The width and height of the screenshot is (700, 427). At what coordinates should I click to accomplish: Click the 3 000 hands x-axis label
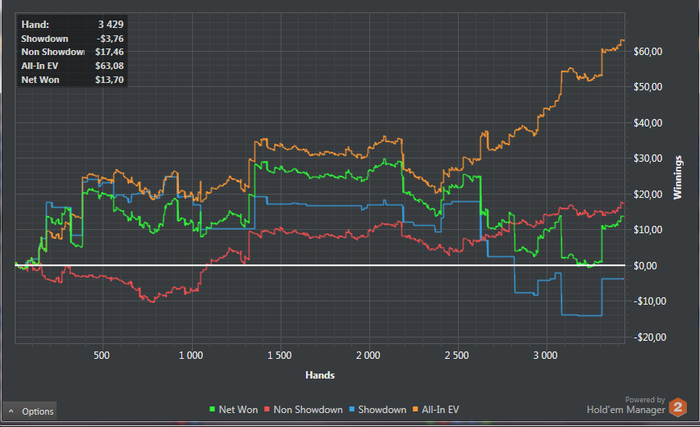pos(545,355)
